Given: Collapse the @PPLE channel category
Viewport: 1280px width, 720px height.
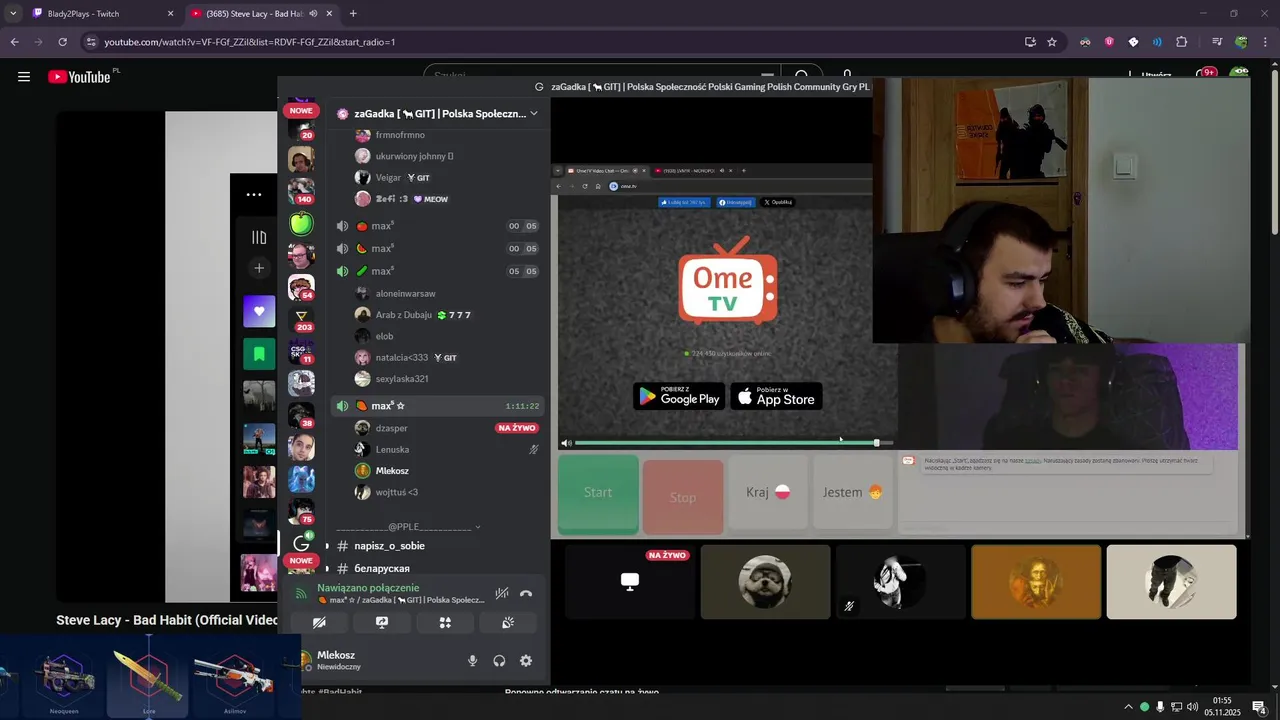Looking at the screenshot, I should 408,526.
